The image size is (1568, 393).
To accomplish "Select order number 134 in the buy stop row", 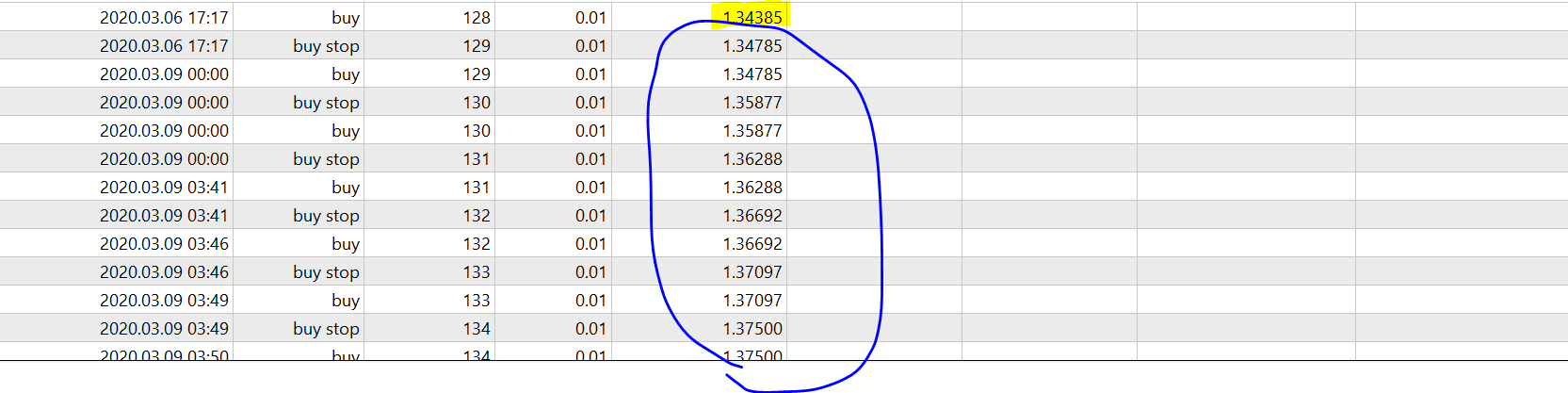I will pos(477,328).
